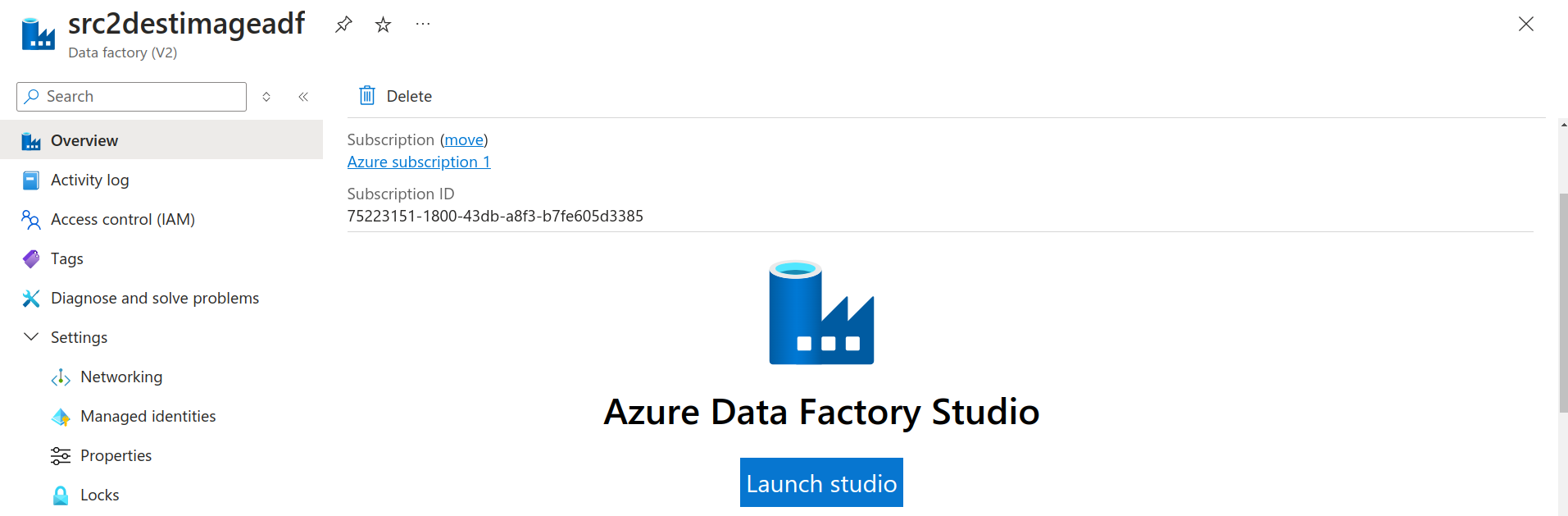Open the more options ellipsis menu
Screen dimensions: 1568x516
(423, 25)
